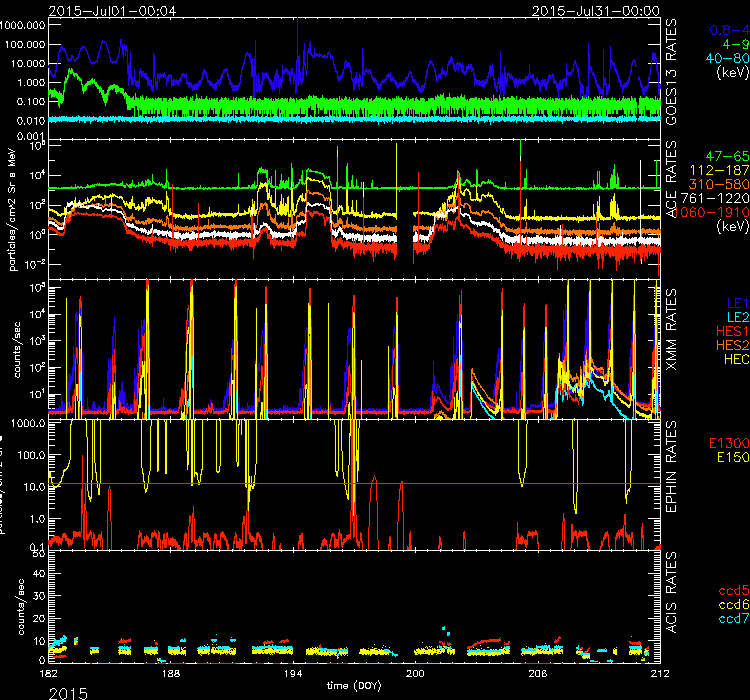Select the red ccd5 legend entry
This screenshot has height=700, width=750.
730,592
